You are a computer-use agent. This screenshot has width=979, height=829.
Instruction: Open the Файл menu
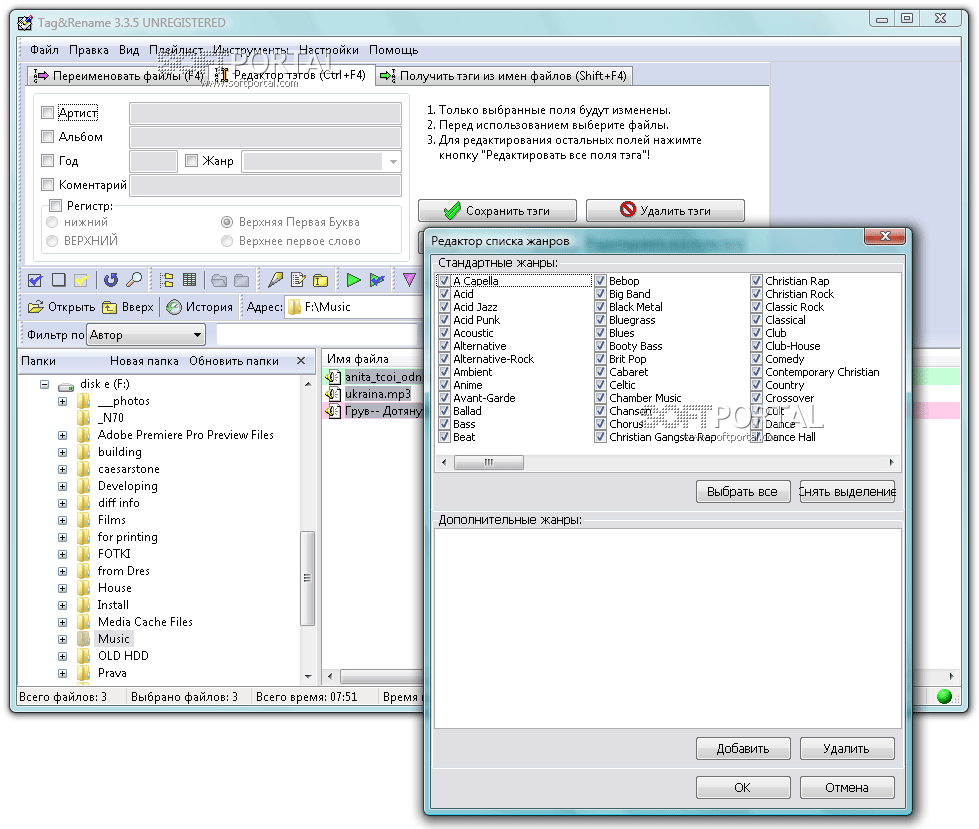click(x=44, y=50)
